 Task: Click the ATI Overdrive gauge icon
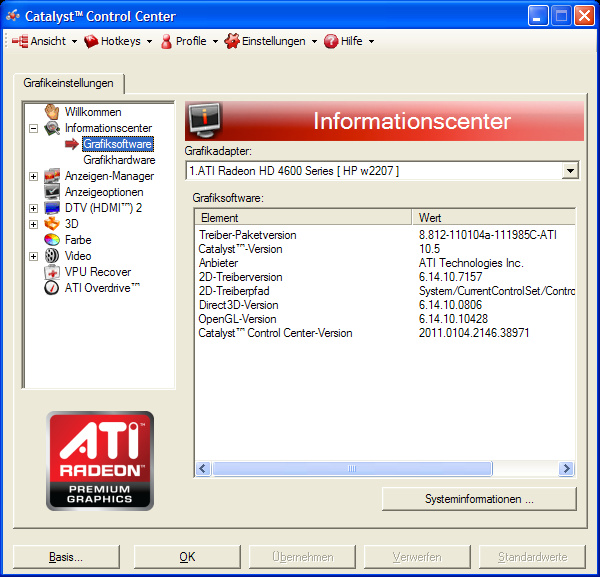pyautogui.click(x=52, y=288)
